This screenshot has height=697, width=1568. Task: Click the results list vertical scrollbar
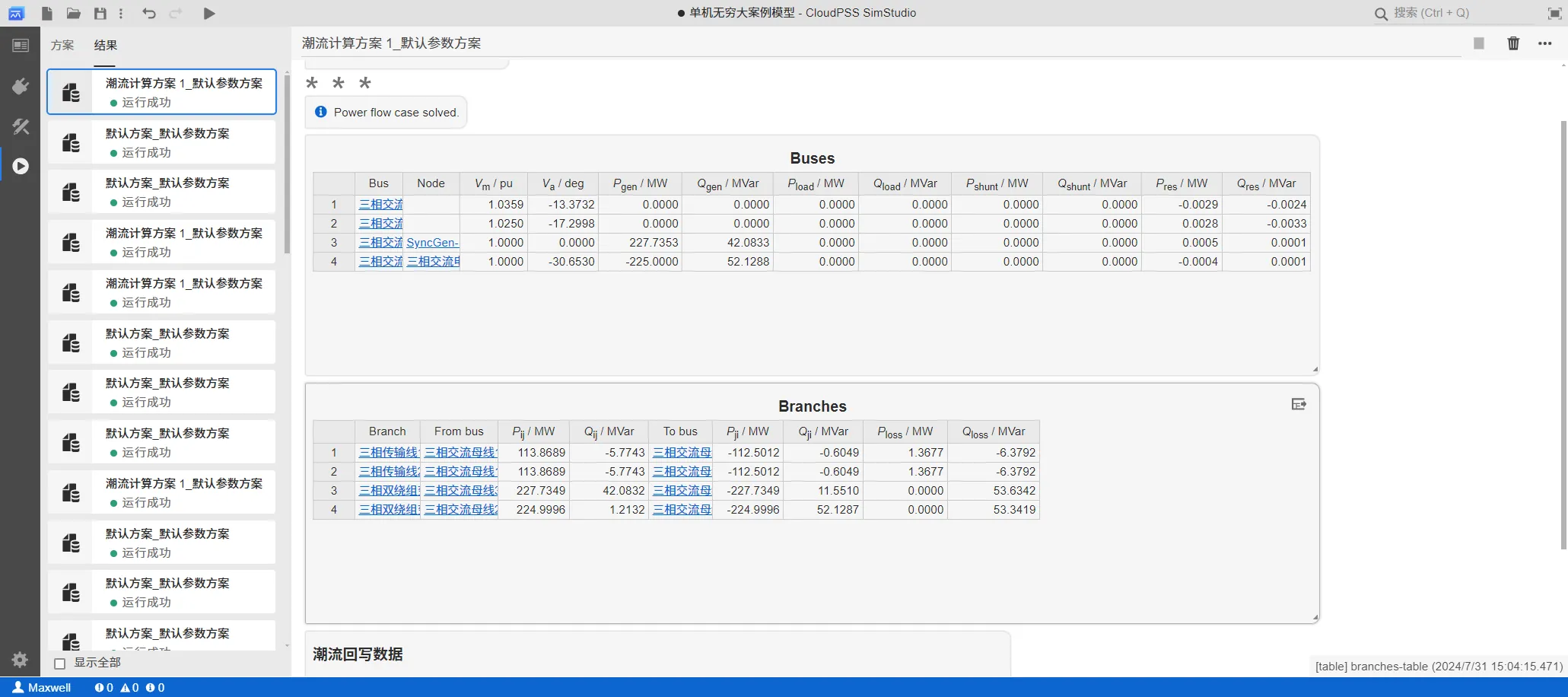click(287, 164)
